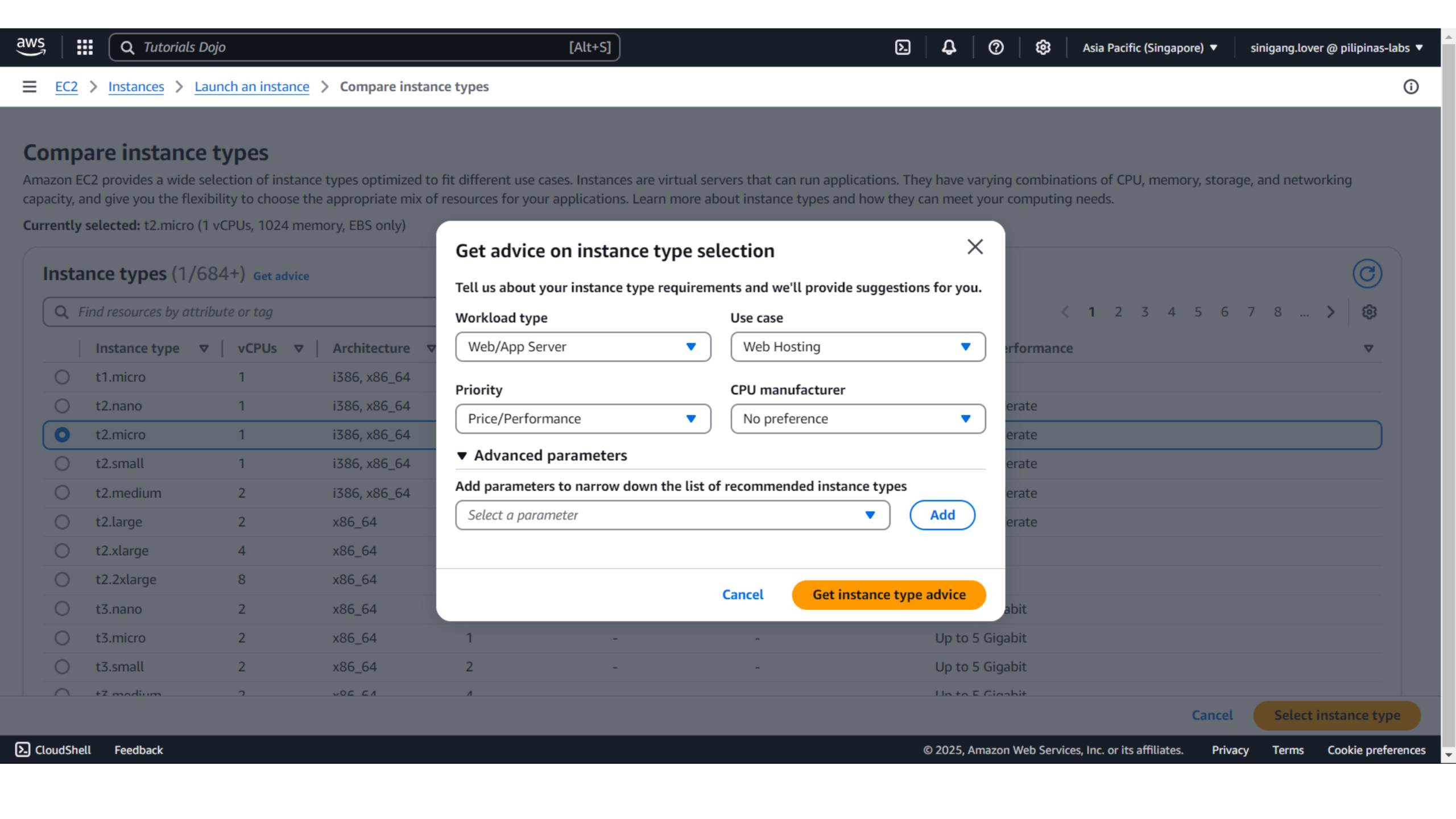Click the refresh instance types icon
This screenshot has height=819, width=1456.
coord(1367,274)
